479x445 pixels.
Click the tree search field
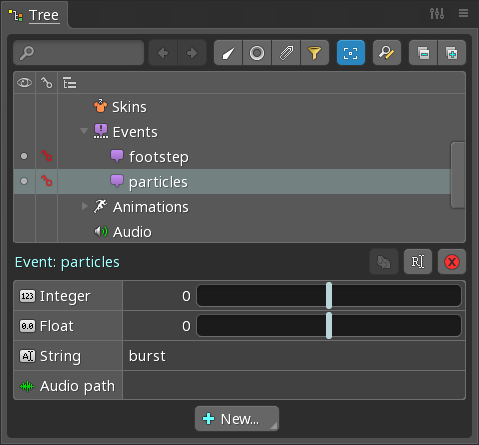click(78, 53)
